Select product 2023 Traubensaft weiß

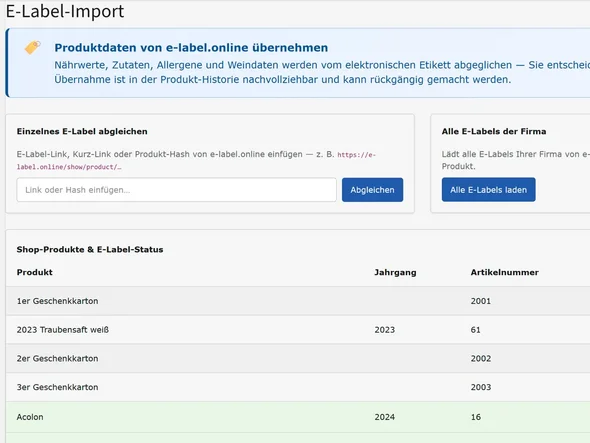(62, 330)
